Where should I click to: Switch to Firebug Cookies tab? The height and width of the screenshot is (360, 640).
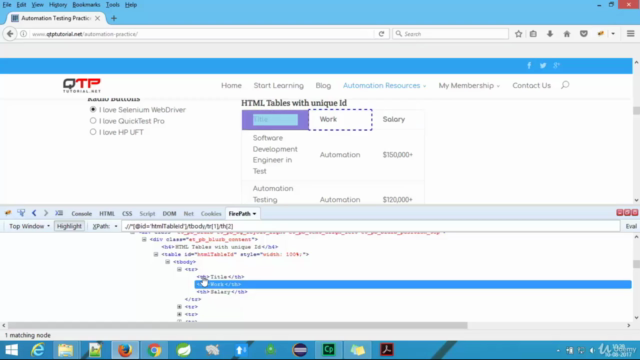[x=211, y=213]
